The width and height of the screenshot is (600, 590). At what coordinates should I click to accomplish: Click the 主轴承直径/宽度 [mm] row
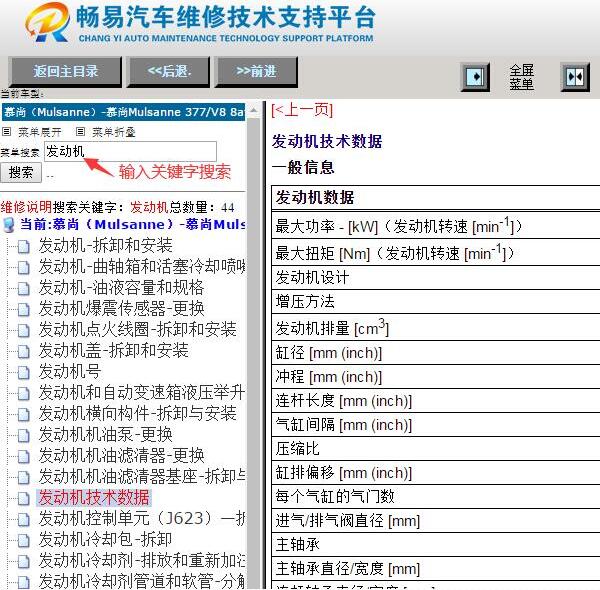coord(435,569)
